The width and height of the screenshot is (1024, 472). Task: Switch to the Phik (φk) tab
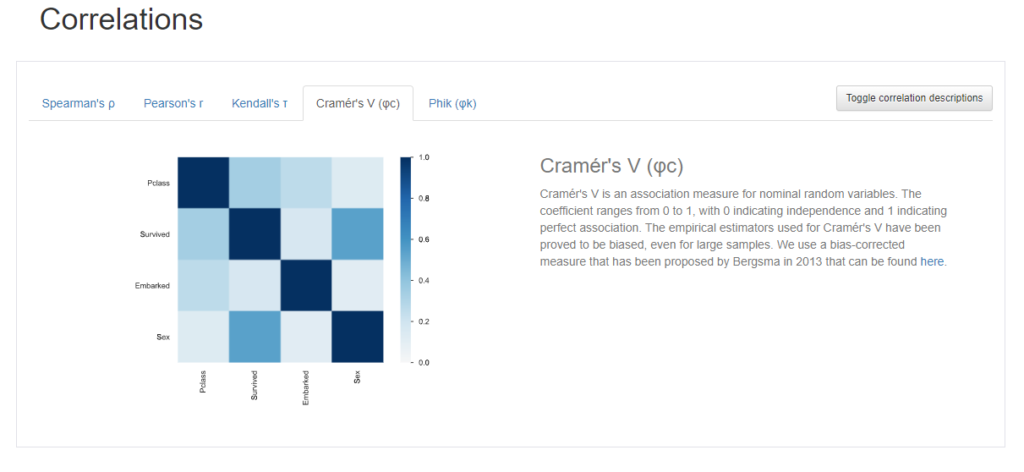[x=453, y=103]
